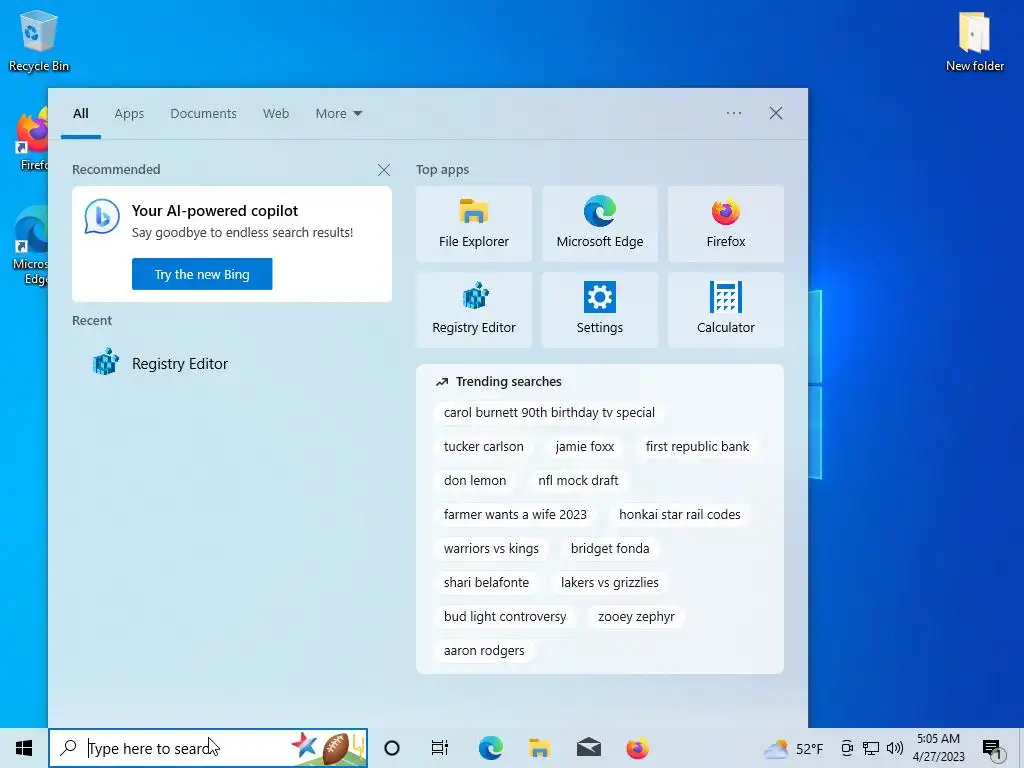Viewport: 1024px width, 768px height.
Task: Switch to the Documents search tab
Action: [203, 114]
